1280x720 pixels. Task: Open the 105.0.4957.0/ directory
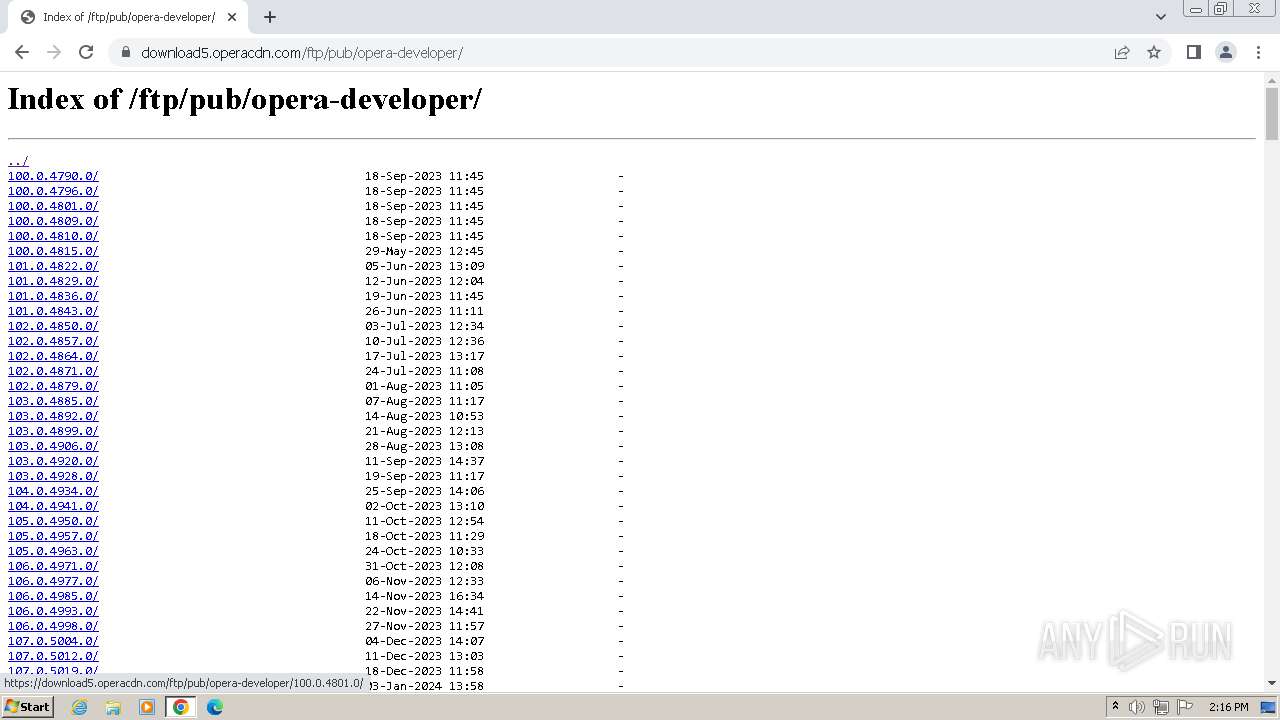53,536
